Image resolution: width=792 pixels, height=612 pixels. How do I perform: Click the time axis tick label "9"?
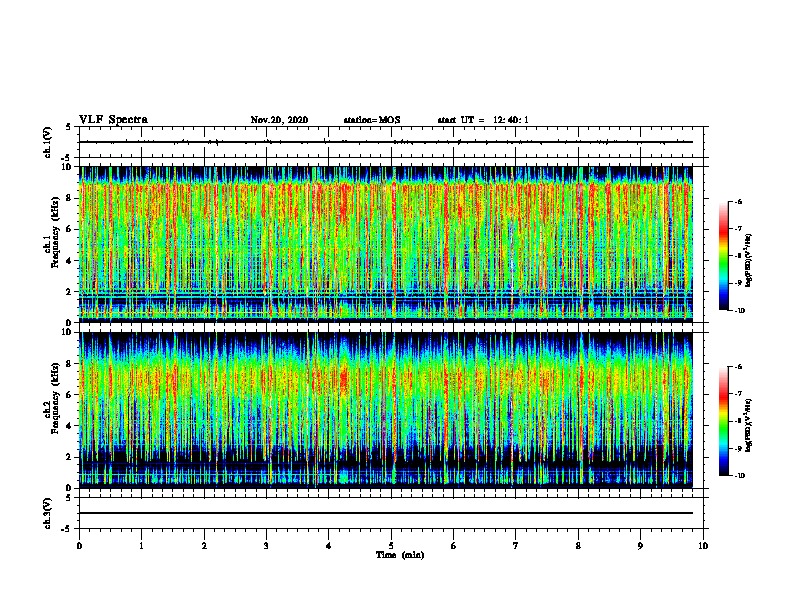tap(640, 546)
